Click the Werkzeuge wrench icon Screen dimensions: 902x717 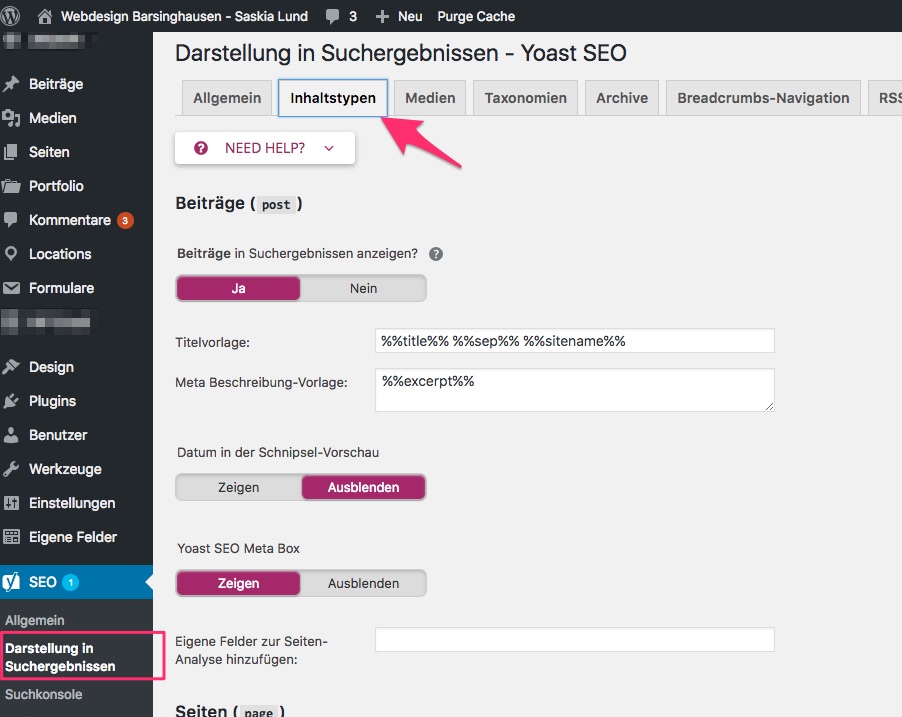click(12, 469)
